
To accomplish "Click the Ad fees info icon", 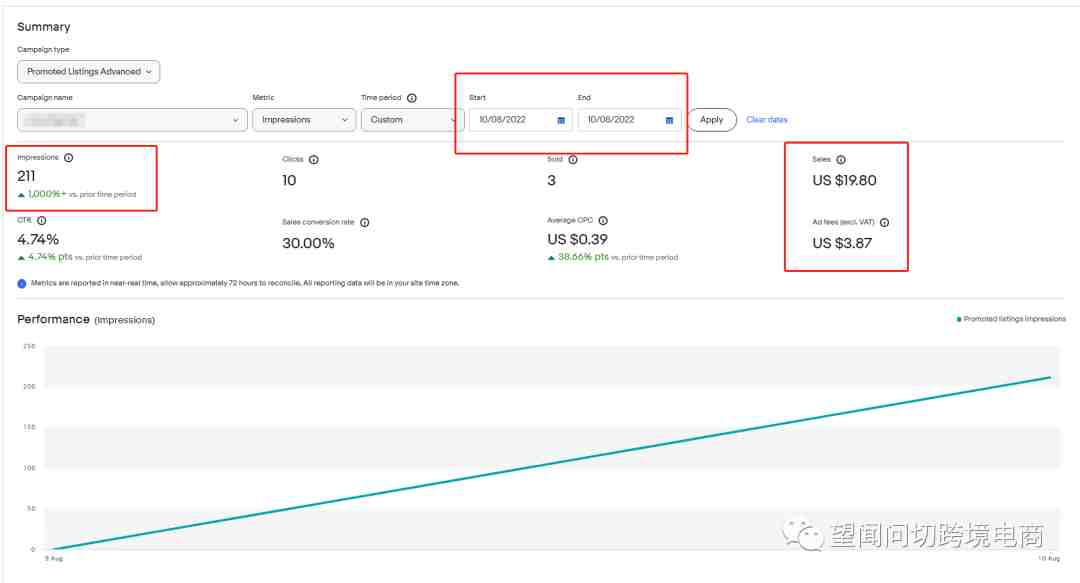I will (884, 223).
